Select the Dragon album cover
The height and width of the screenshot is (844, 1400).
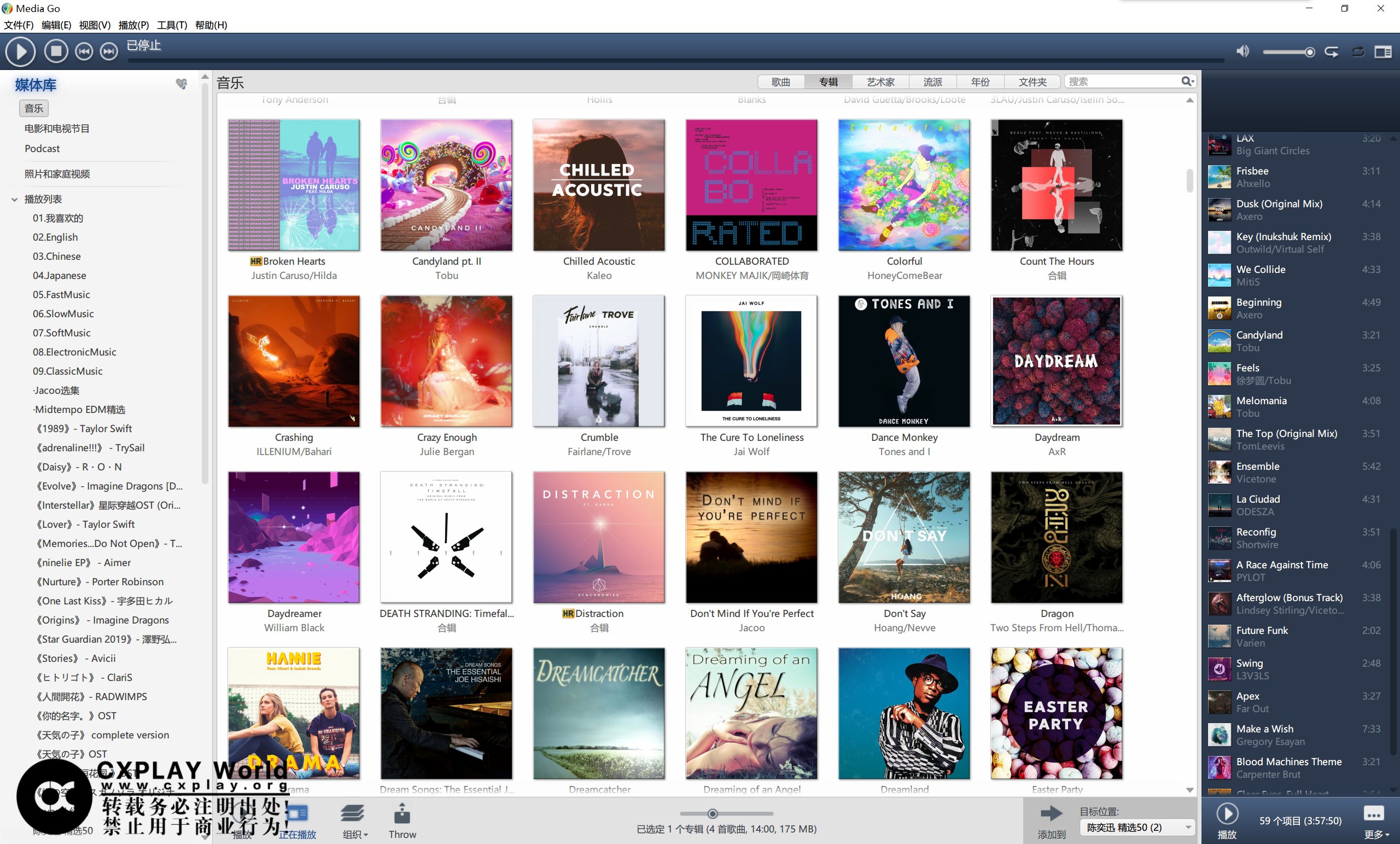(1057, 537)
